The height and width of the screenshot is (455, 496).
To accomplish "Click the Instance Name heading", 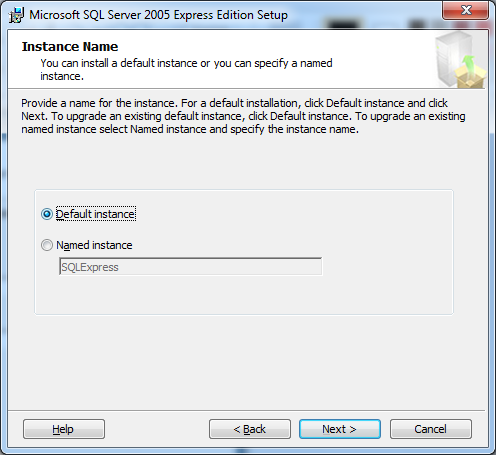I will (70, 47).
